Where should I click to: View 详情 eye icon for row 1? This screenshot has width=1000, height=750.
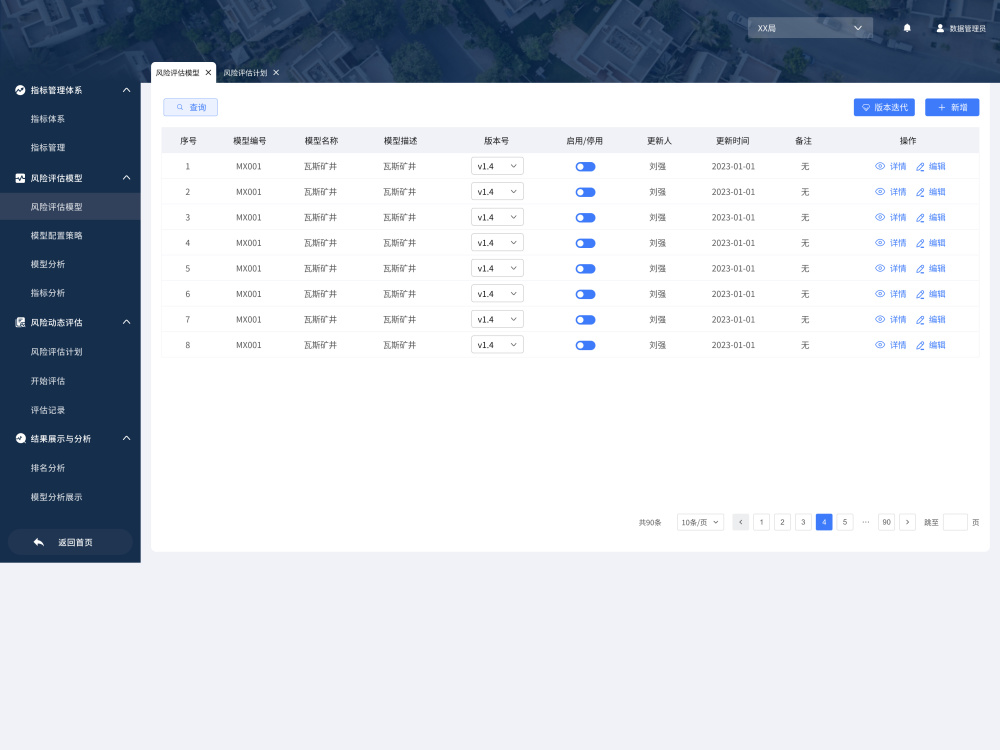[x=880, y=166]
